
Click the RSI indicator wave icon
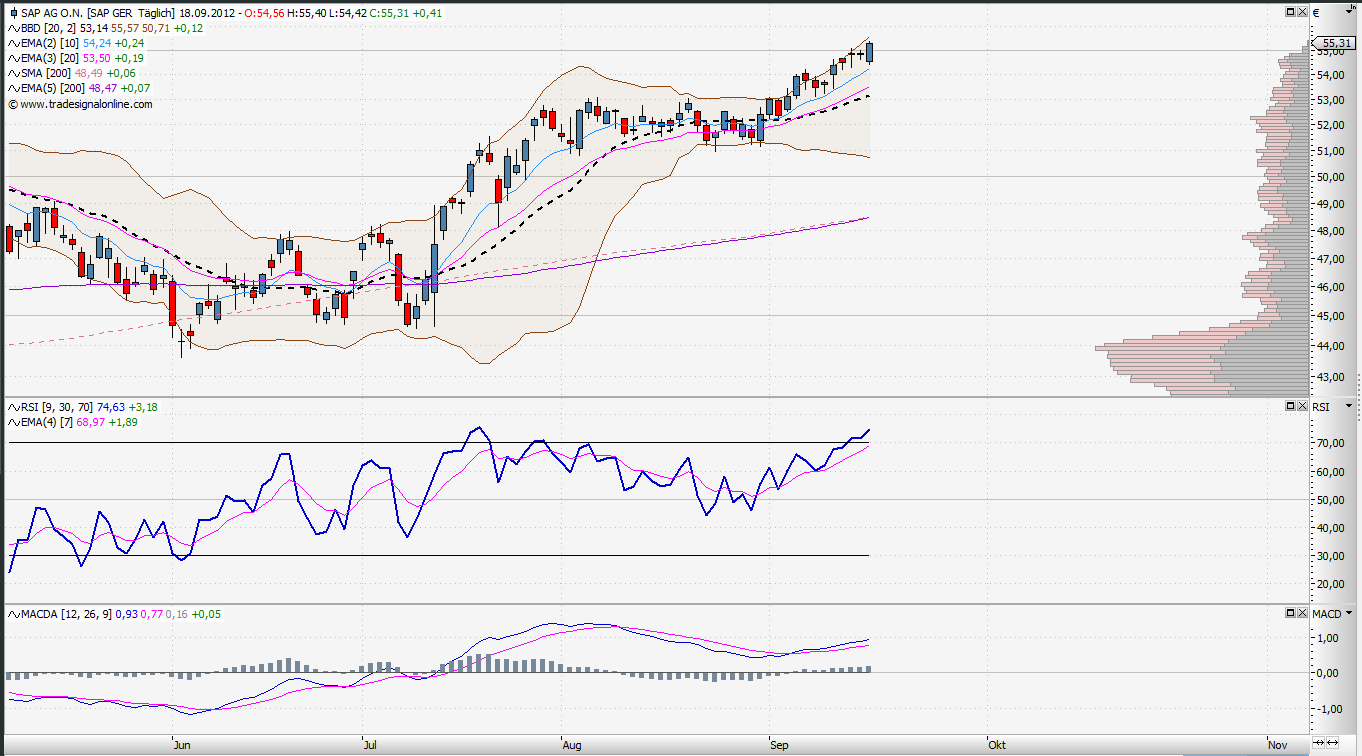(x=13, y=407)
